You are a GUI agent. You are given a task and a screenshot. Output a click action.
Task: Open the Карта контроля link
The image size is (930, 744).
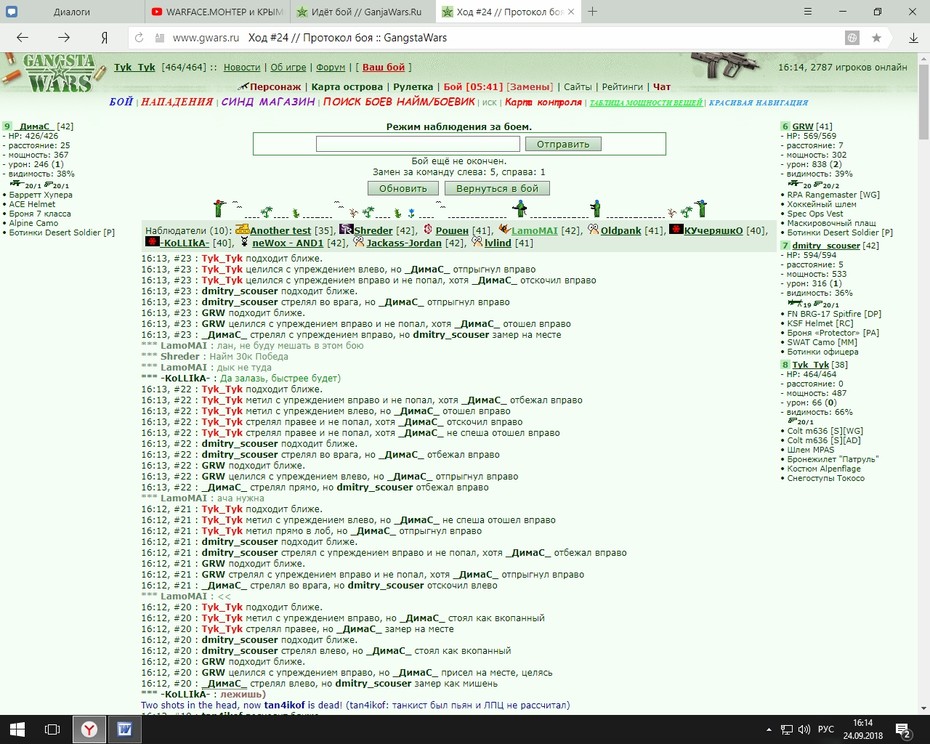pos(543,102)
